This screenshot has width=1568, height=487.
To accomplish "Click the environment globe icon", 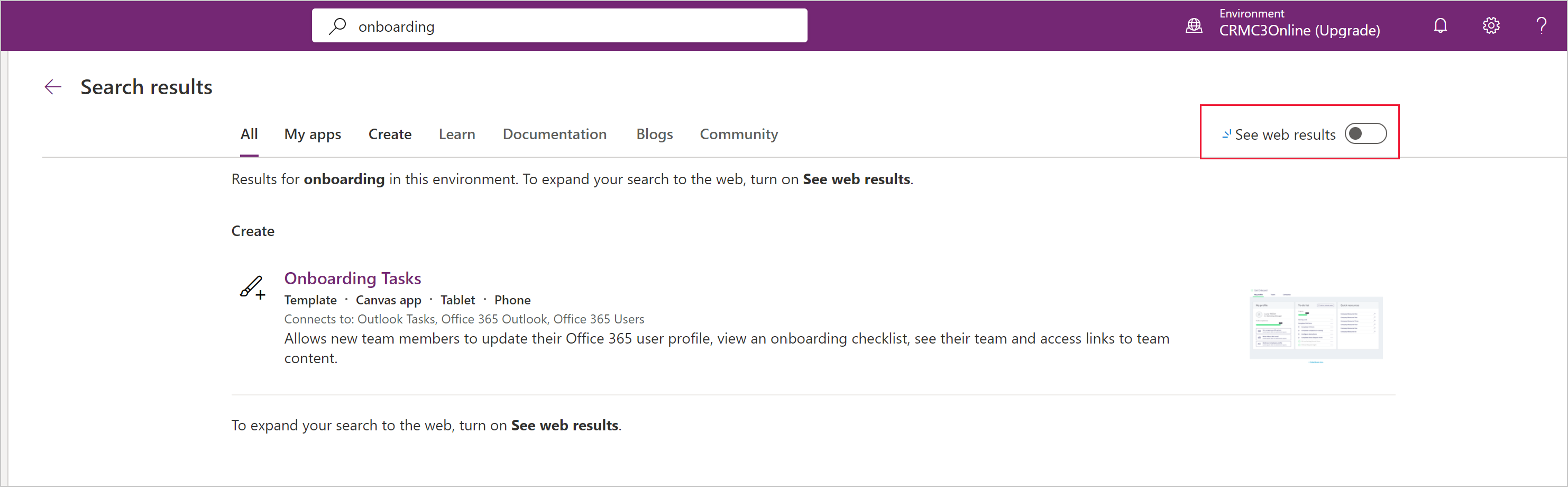I will coord(1194,25).
